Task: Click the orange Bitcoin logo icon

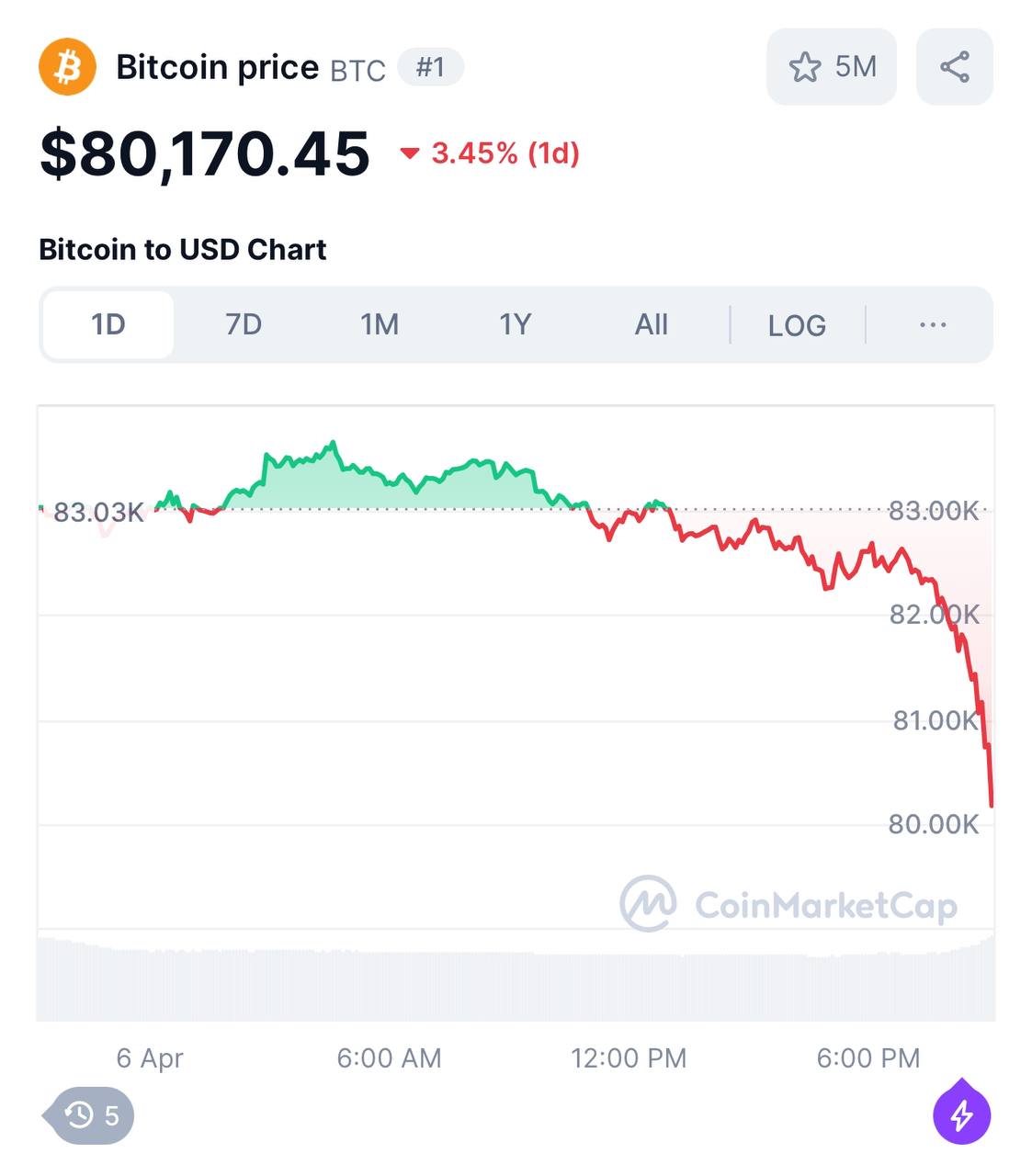Action: click(67, 67)
